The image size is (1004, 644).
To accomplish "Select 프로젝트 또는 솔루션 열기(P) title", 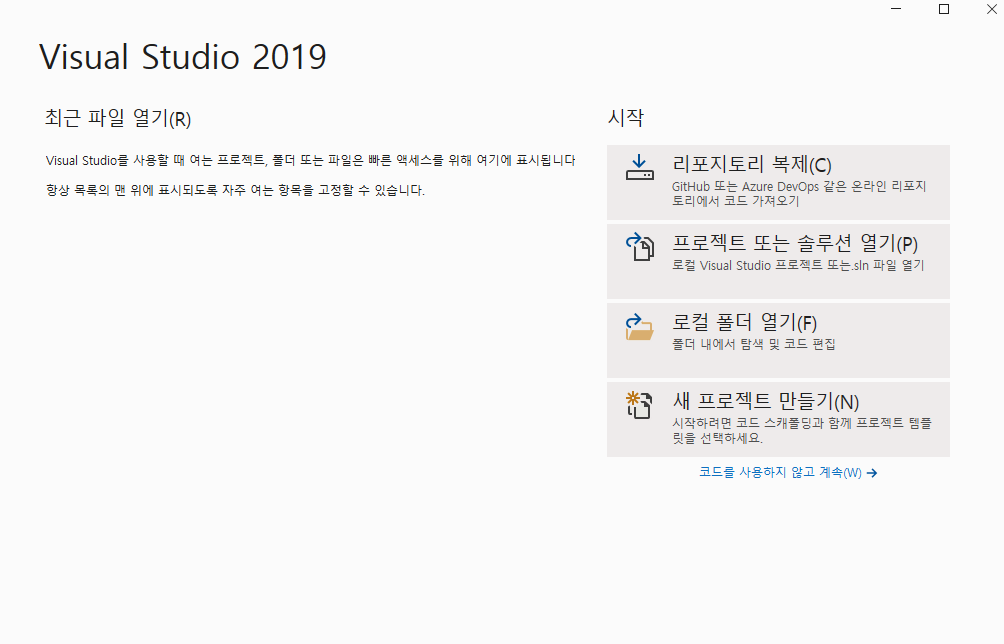I will 795,243.
